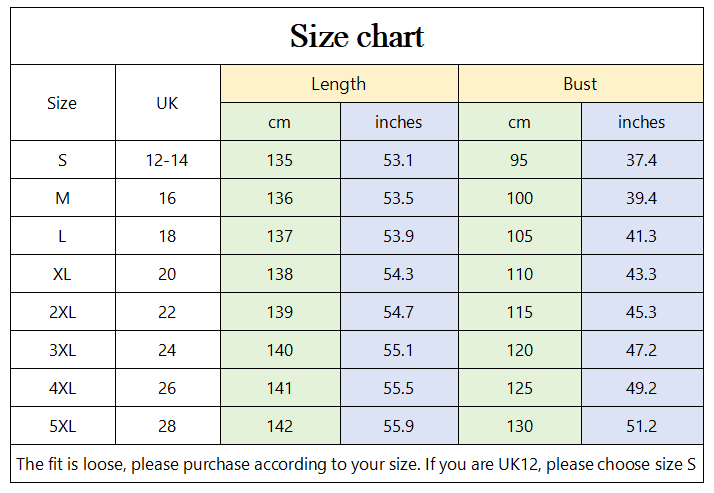Click the 55.9 inches length value
Image resolution: width=714 pixels, height=493 pixels.
tap(398, 426)
